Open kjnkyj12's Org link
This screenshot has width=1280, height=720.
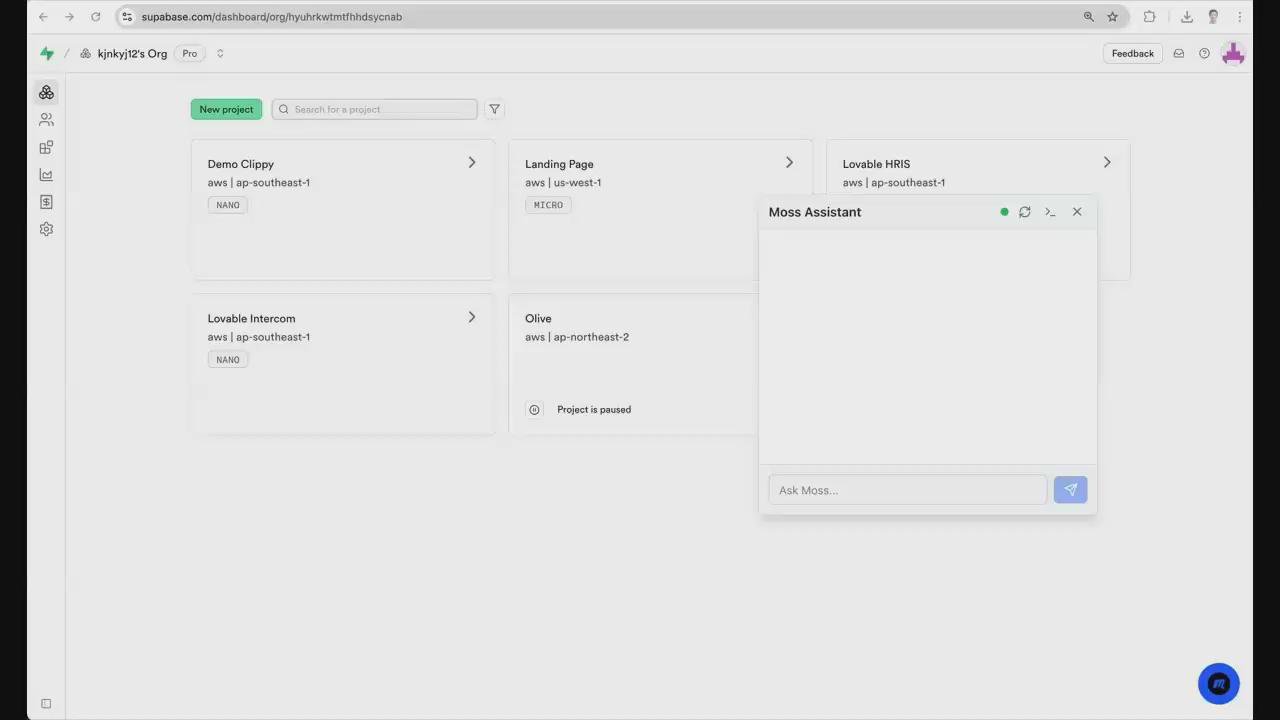(x=132, y=54)
